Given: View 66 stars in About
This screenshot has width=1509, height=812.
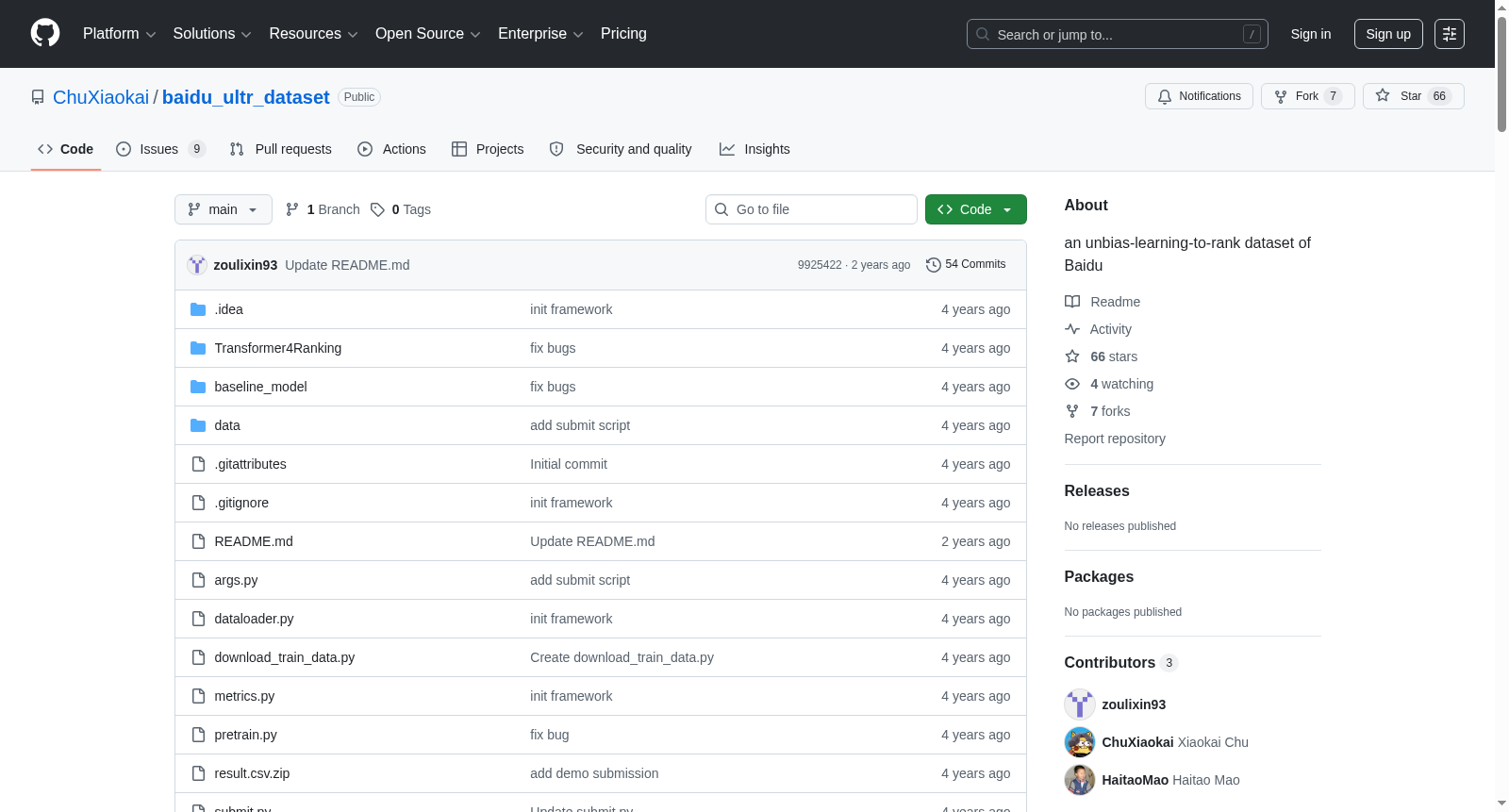Looking at the screenshot, I should [1102, 356].
